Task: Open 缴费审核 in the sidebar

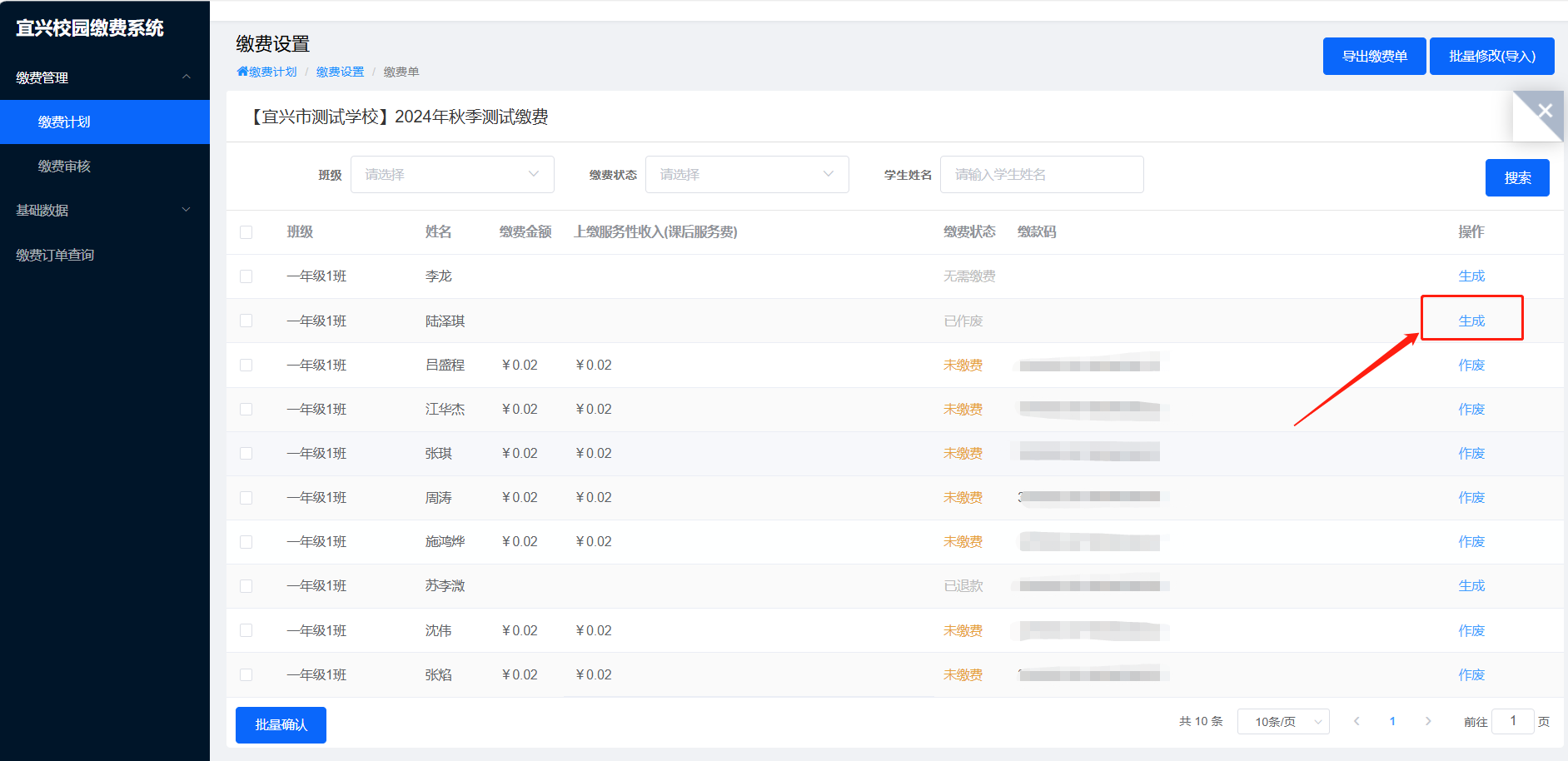Action: 64,166
